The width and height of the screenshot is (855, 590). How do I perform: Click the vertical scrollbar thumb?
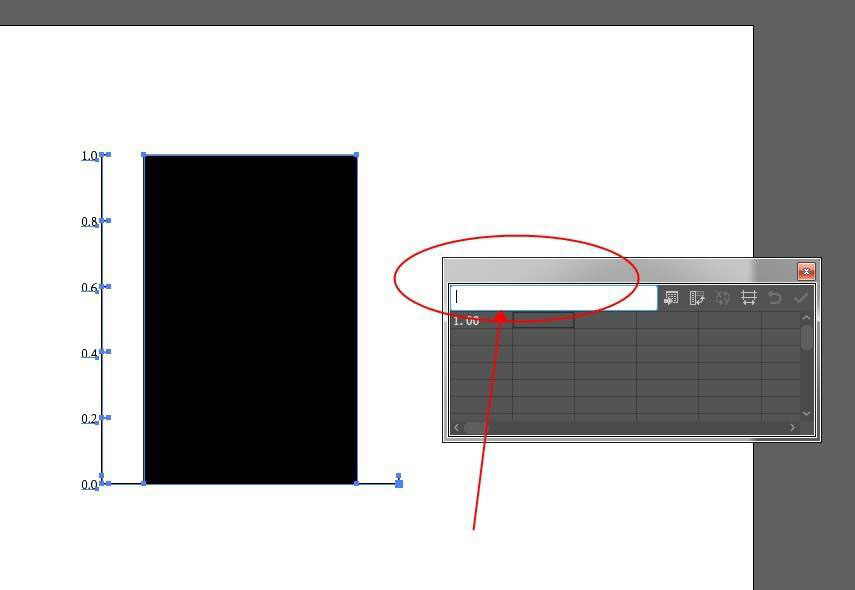click(x=806, y=337)
